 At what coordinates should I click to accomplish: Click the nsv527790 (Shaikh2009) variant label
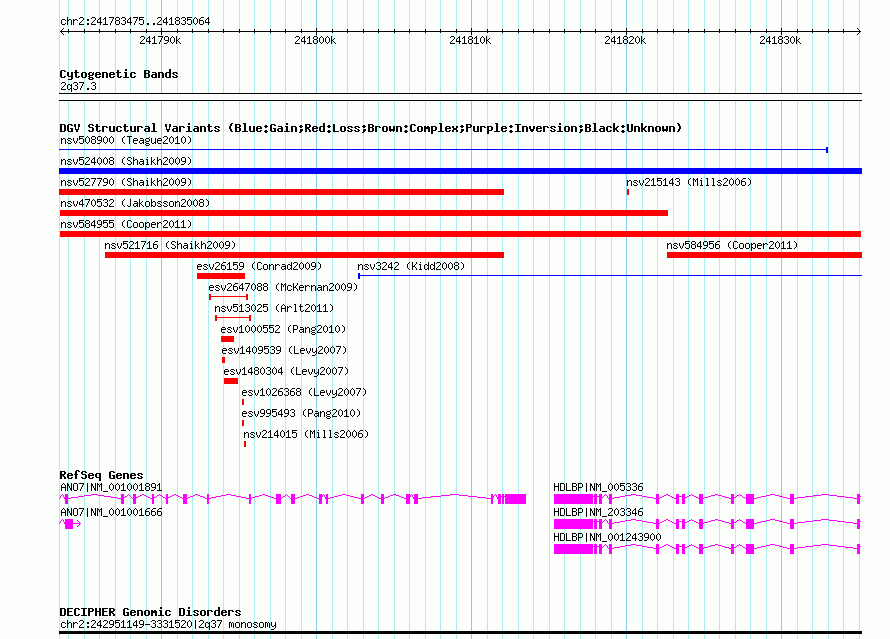[x=126, y=182]
